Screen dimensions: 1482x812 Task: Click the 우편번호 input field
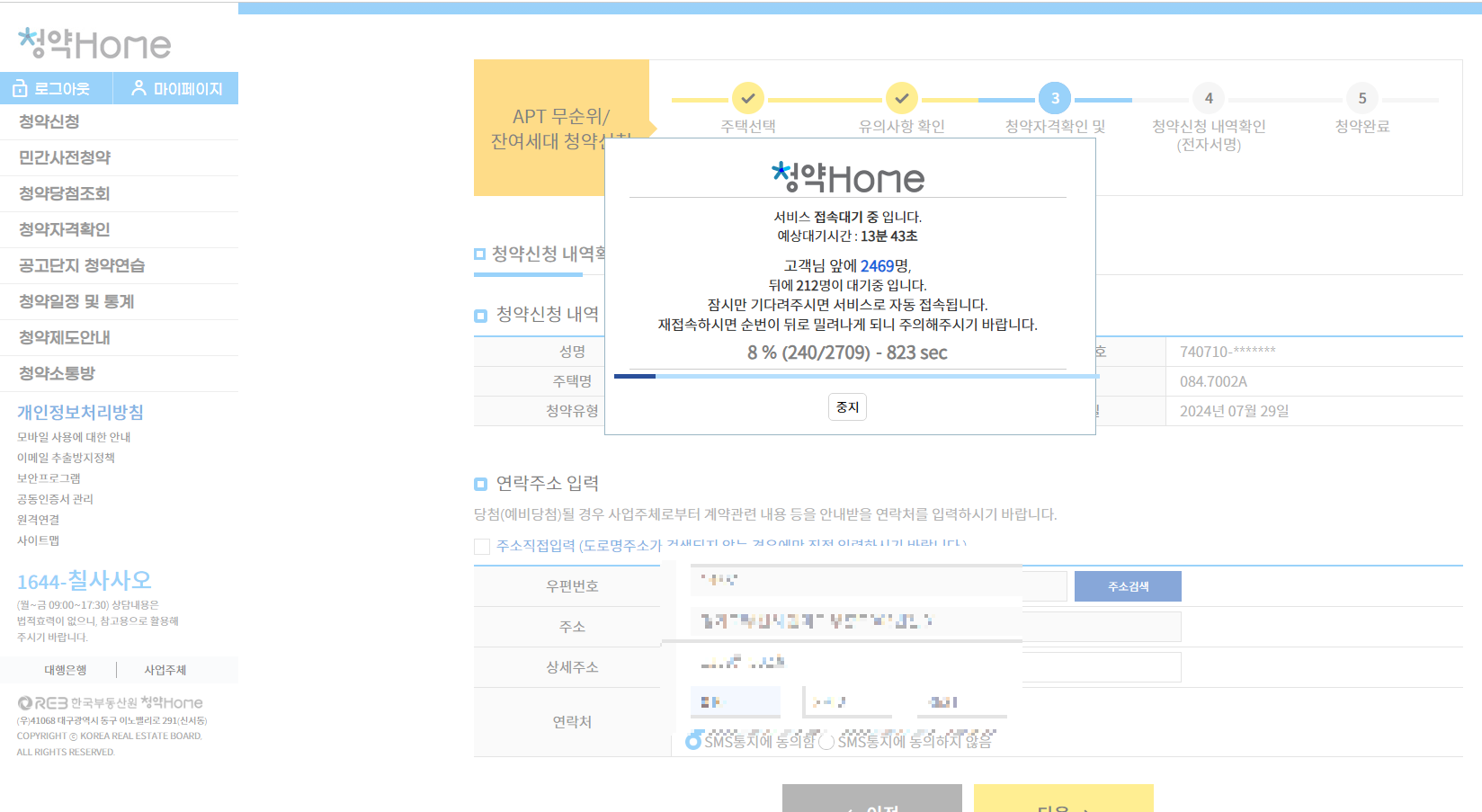[x=879, y=585]
